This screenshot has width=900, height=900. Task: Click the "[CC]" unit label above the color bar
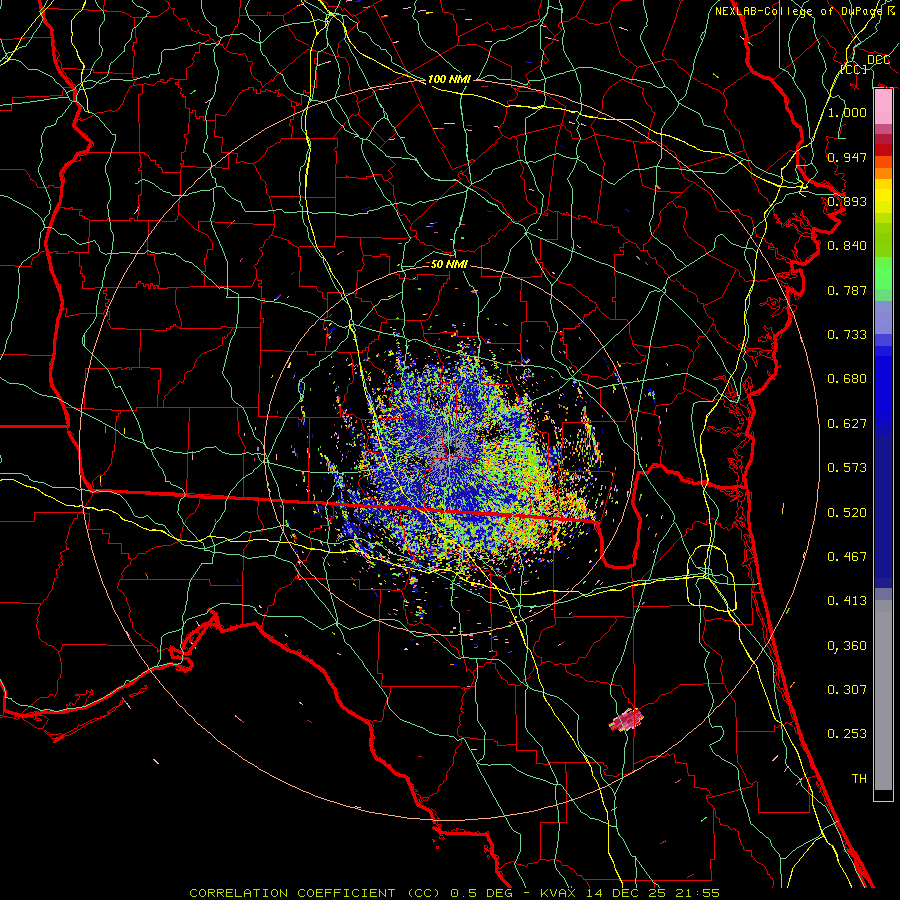coord(854,69)
